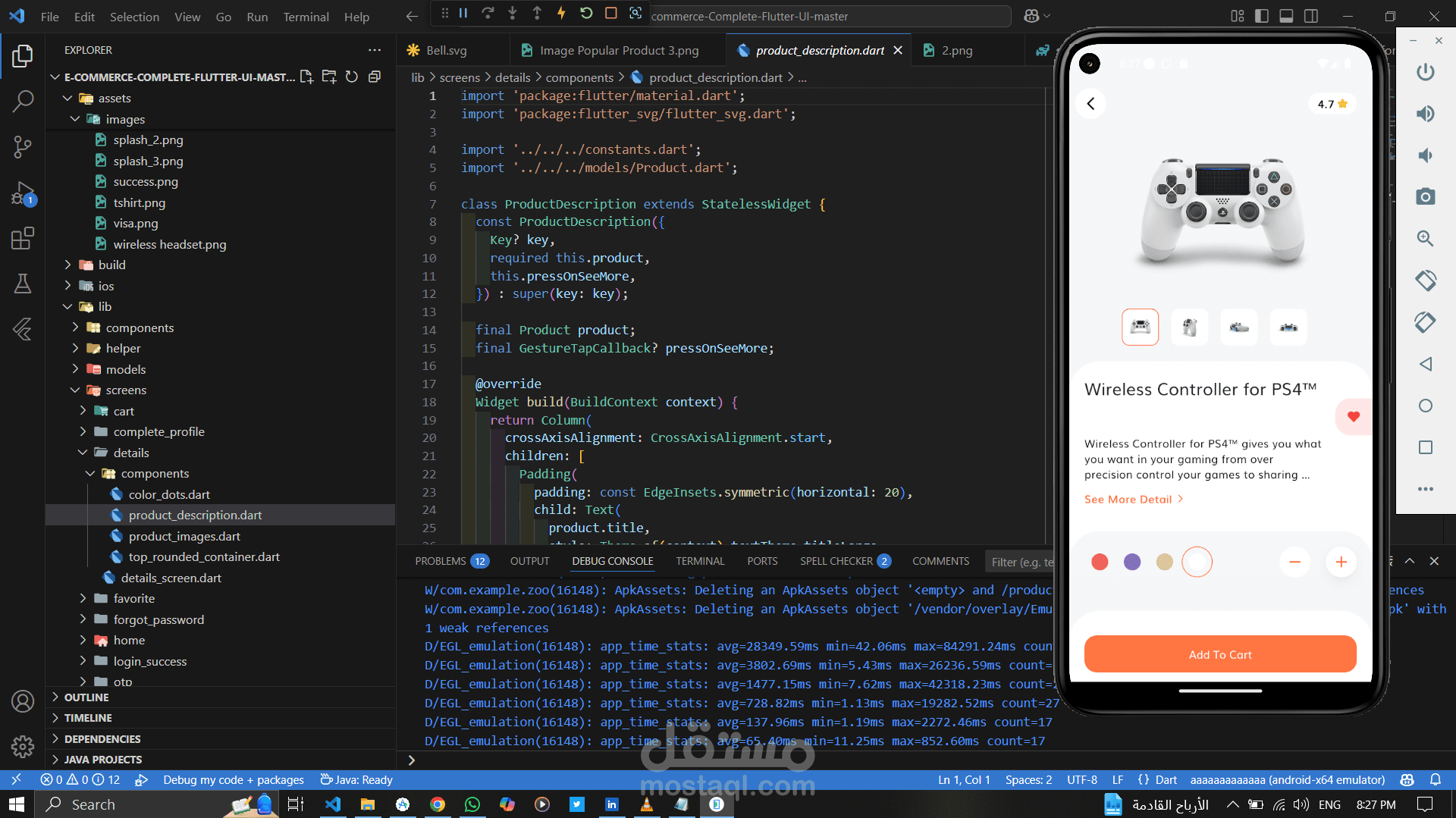Create a new file in Explorer
1456x818 pixels.
tap(306, 77)
